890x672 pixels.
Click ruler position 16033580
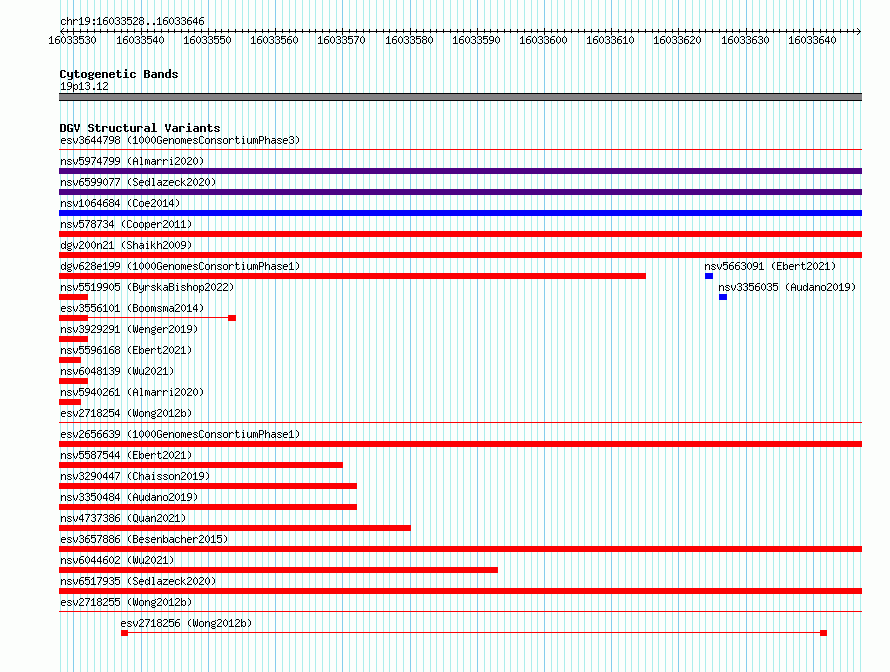click(409, 40)
